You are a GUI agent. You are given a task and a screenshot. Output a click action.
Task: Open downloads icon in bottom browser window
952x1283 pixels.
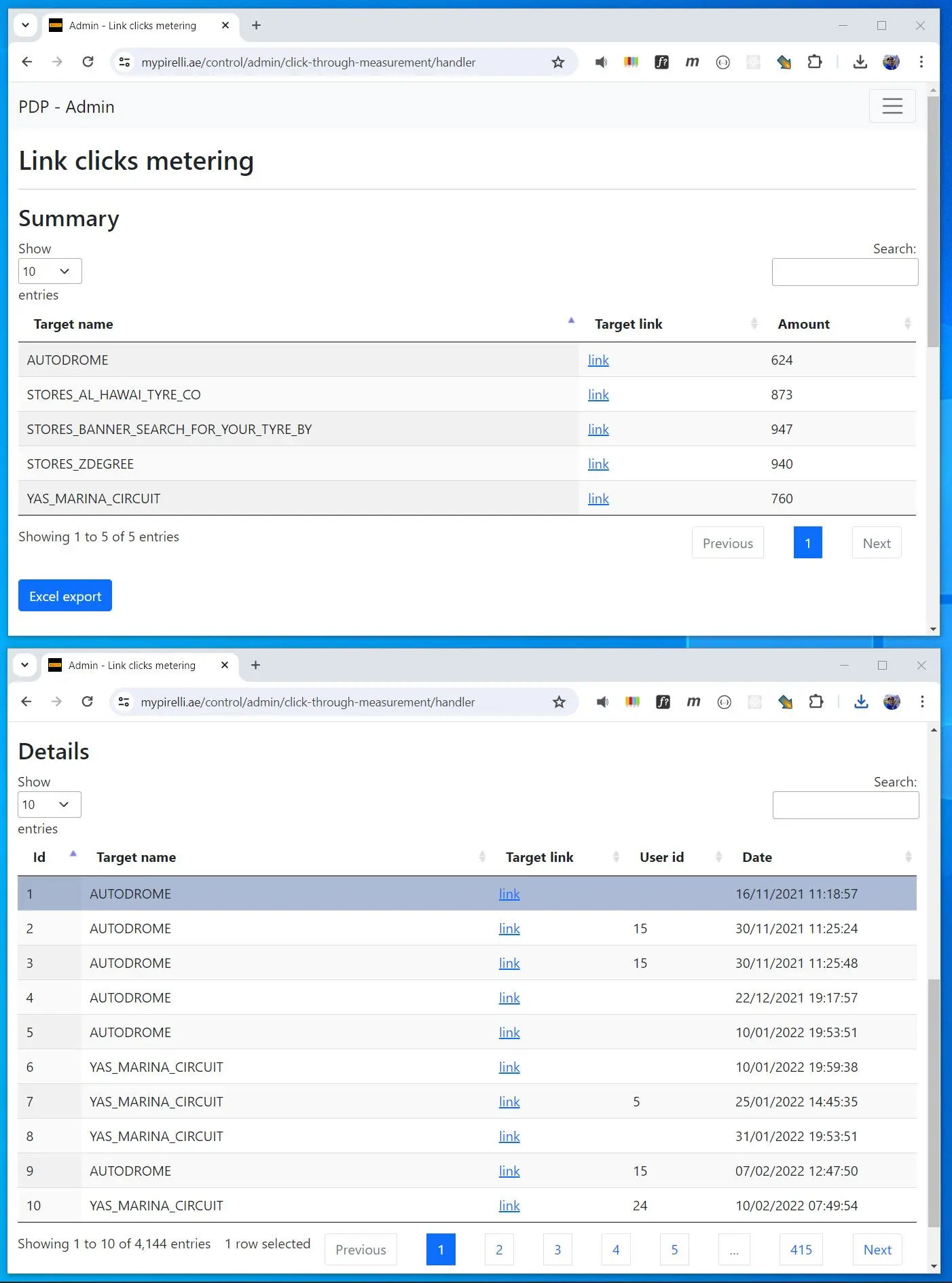[861, 702]
